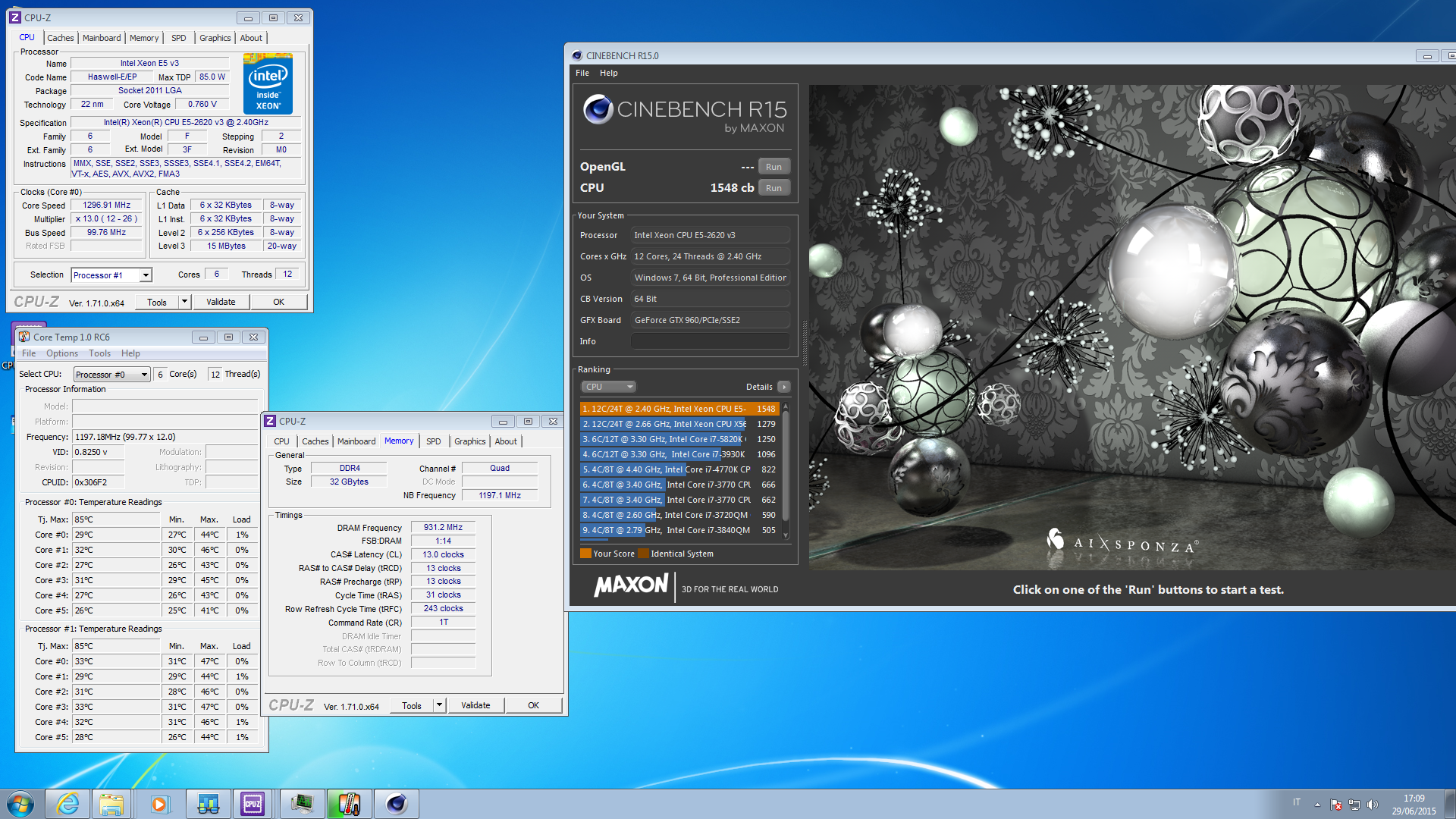This screenshot has width=1456, height=819.
Task: Open the taskbar clock showing 17:09
Action: 1414,805
